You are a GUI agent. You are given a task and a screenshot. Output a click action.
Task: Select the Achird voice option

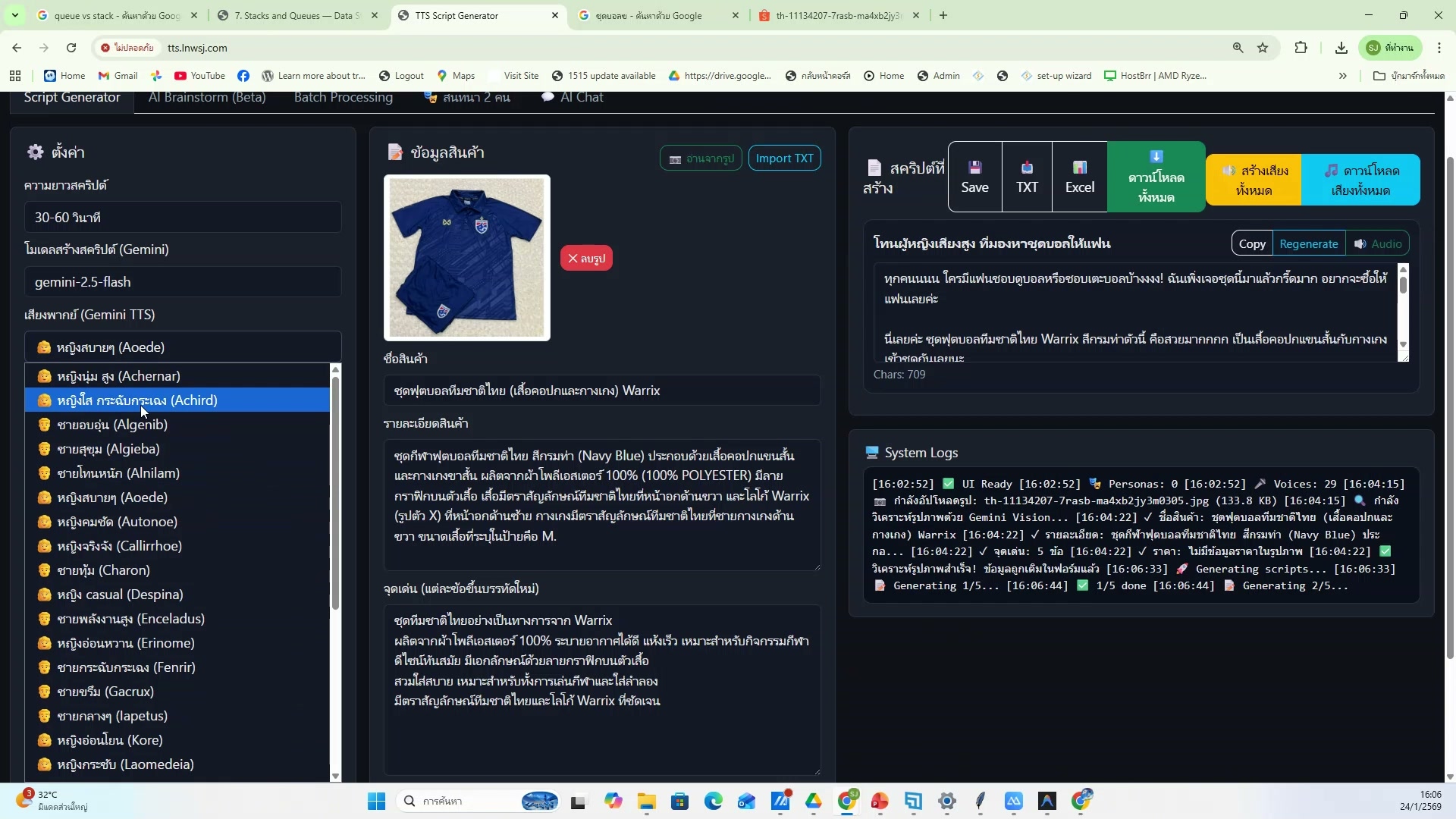click(136, 400)
